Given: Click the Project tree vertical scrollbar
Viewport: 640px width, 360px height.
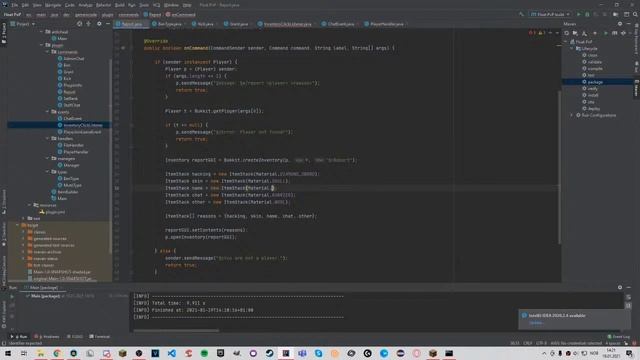Looking at the screenshot, I should [x=111, y=155].
